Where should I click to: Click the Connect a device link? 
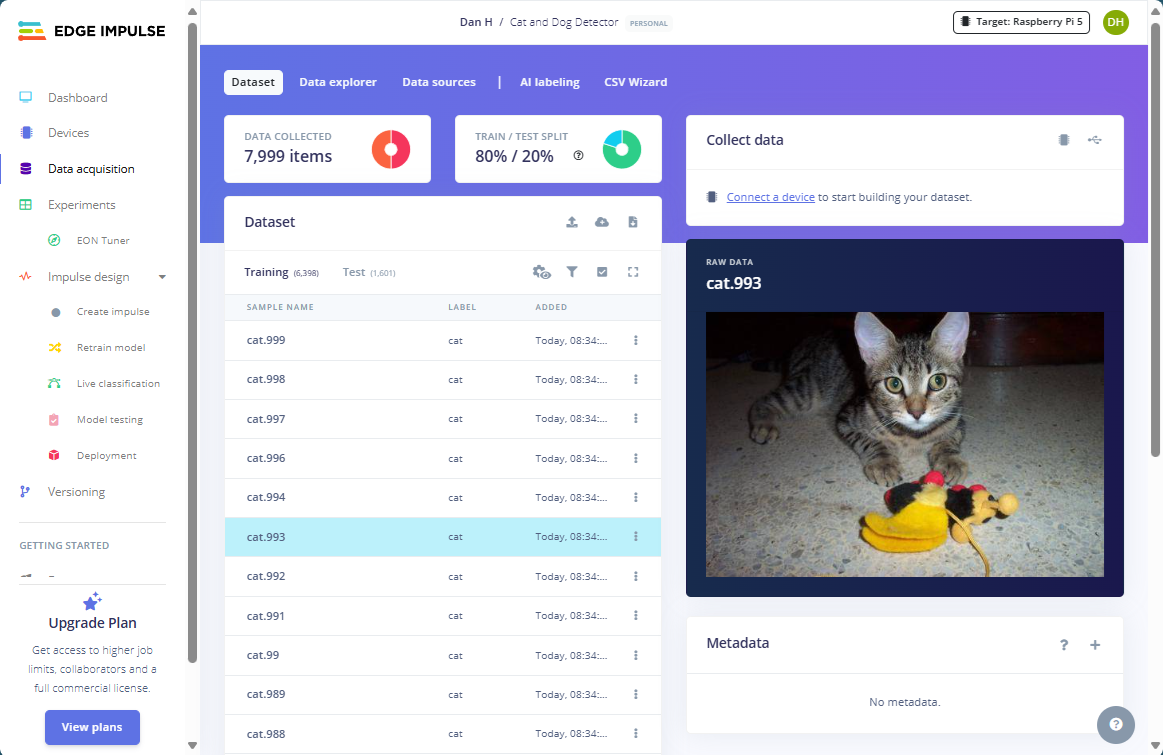[x=770, y=197]
